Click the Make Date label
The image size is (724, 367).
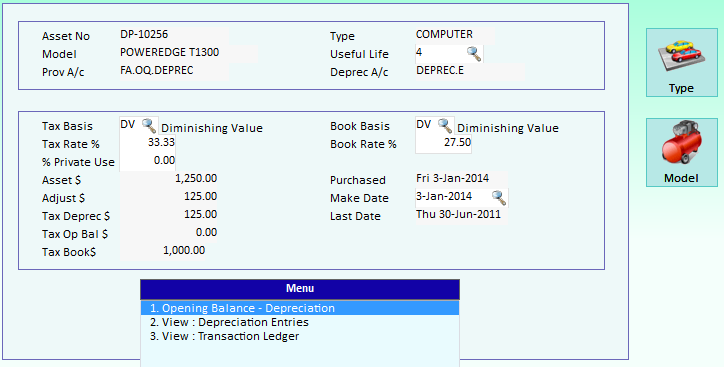pos(359,199)
